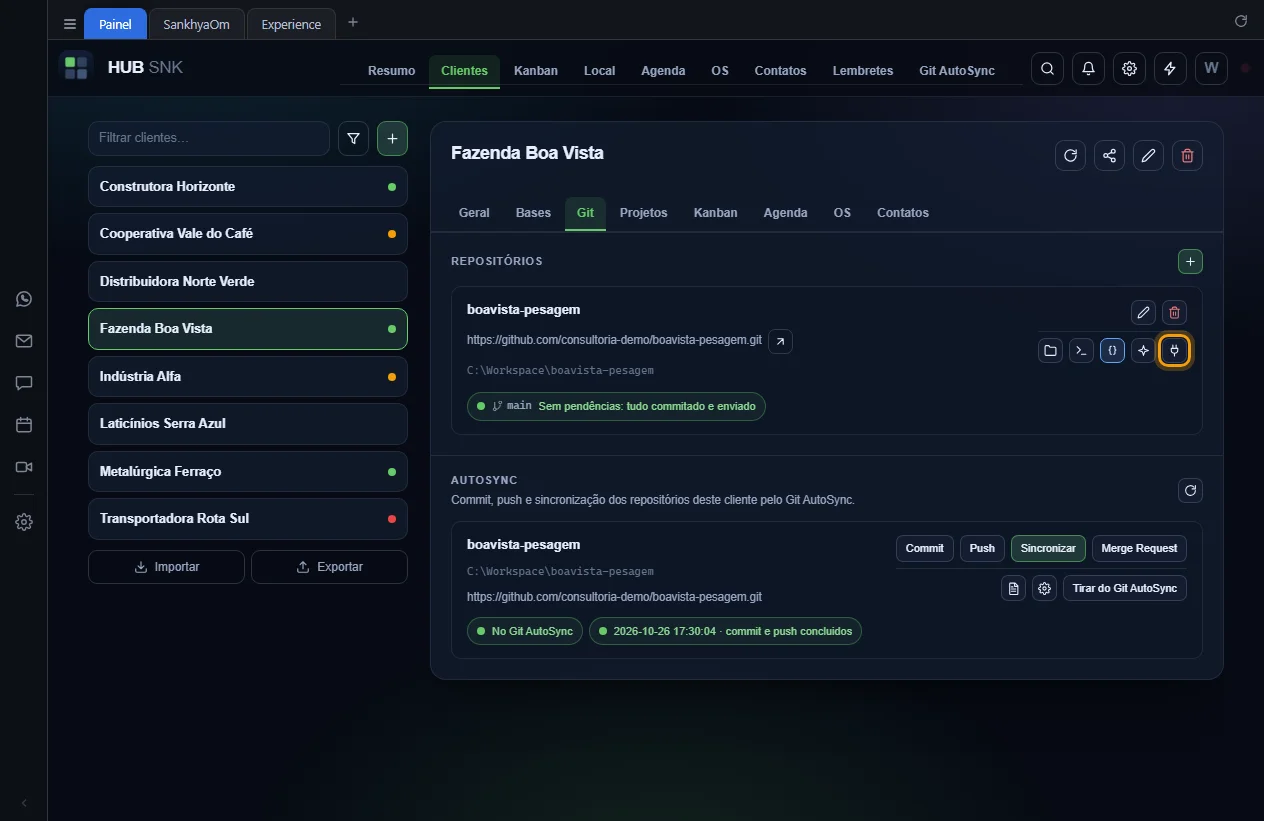Delete the Fazenda Boa Vista client

1188,155
